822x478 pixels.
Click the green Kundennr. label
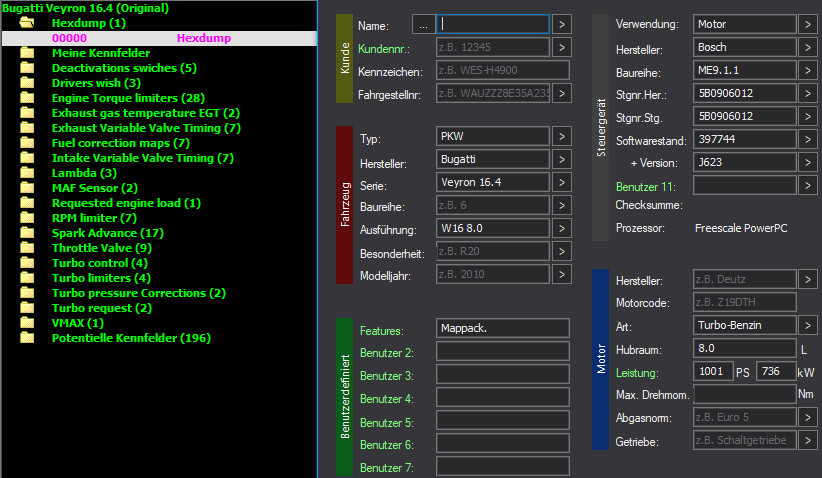pyautogui.click(x=384, y=49)
